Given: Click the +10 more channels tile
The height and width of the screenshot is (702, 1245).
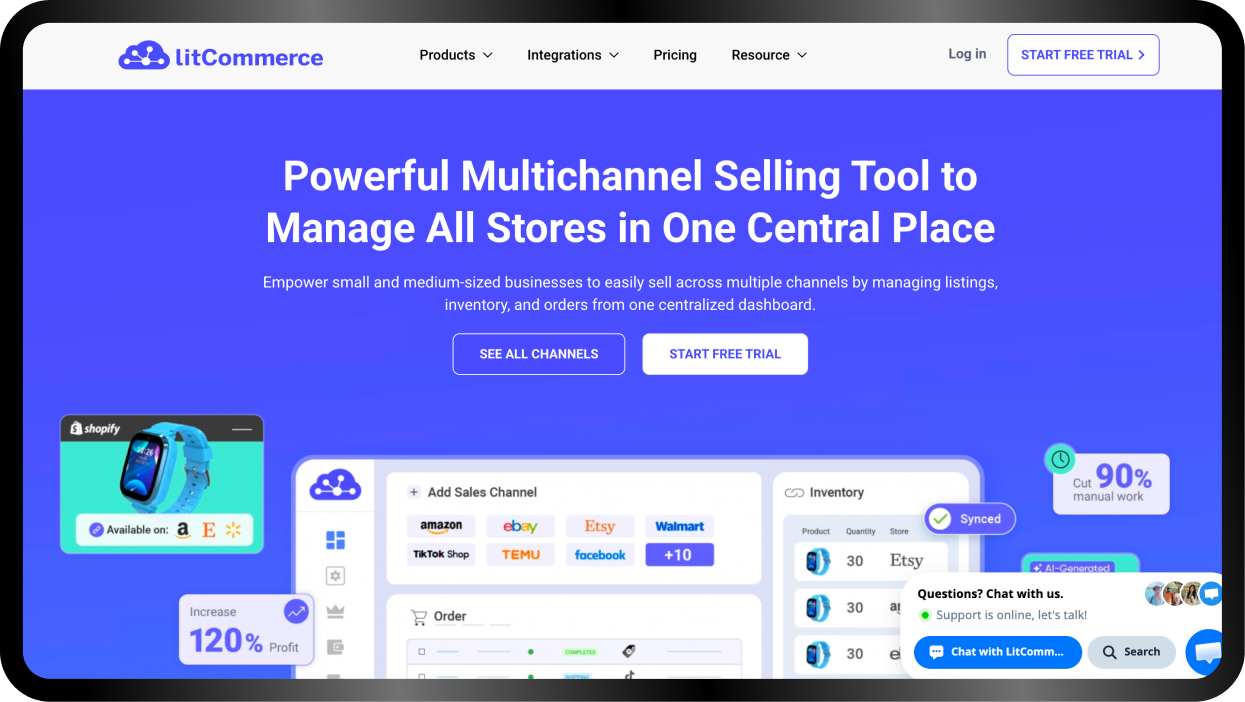Looking at the screenshot, I should [x=680, y=554].
